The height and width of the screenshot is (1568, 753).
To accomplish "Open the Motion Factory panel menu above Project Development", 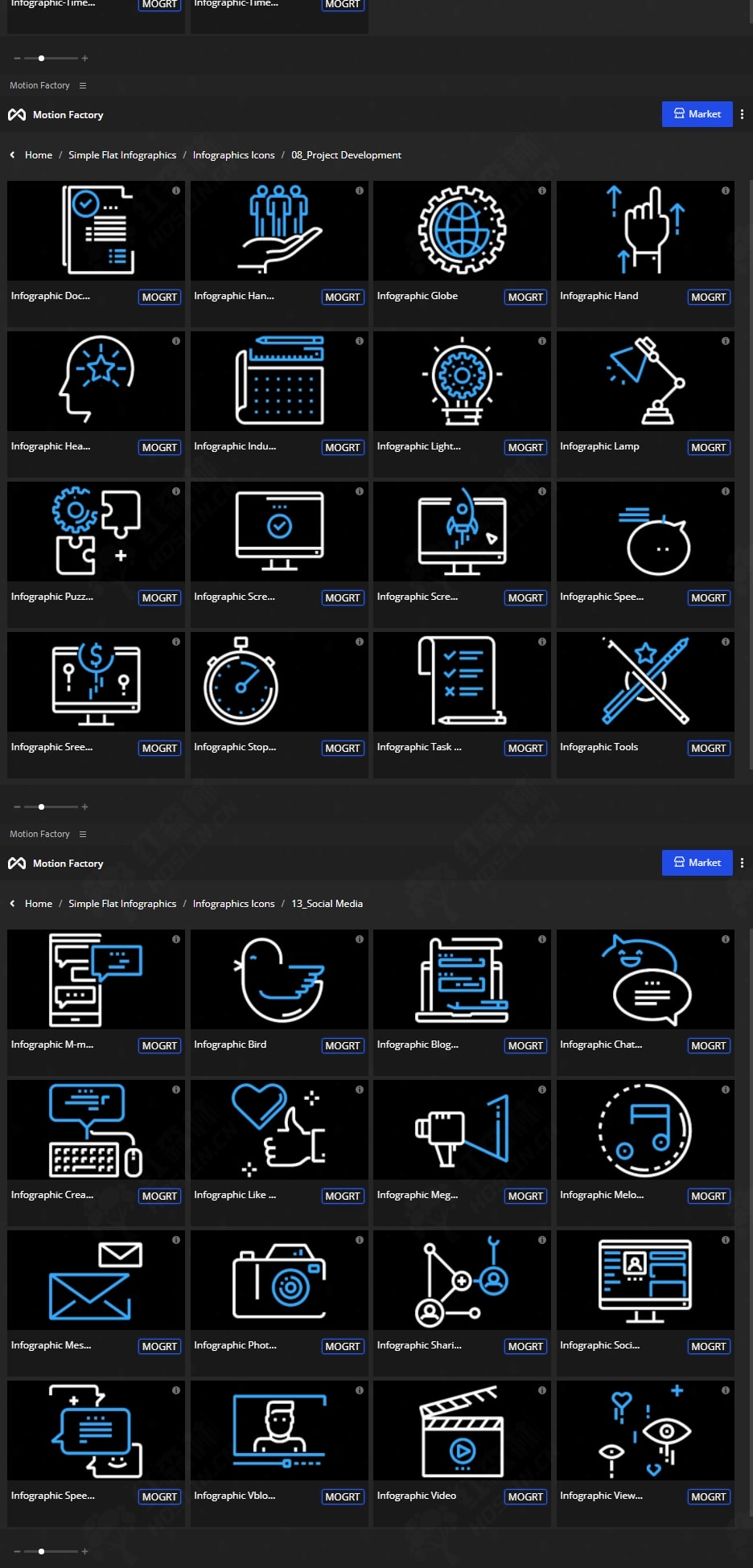I will (83, 85).
